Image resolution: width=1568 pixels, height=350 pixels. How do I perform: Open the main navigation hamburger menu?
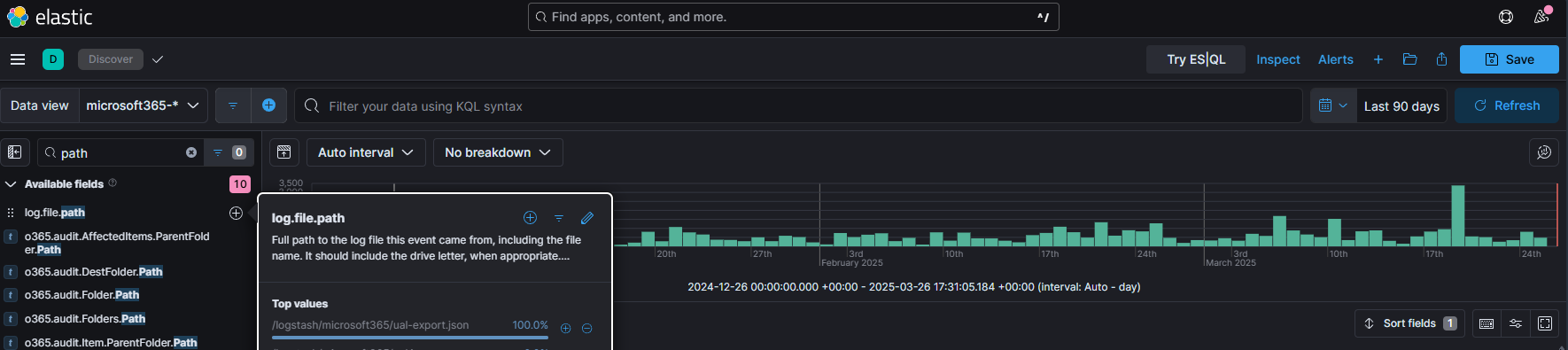click(18, 59)
